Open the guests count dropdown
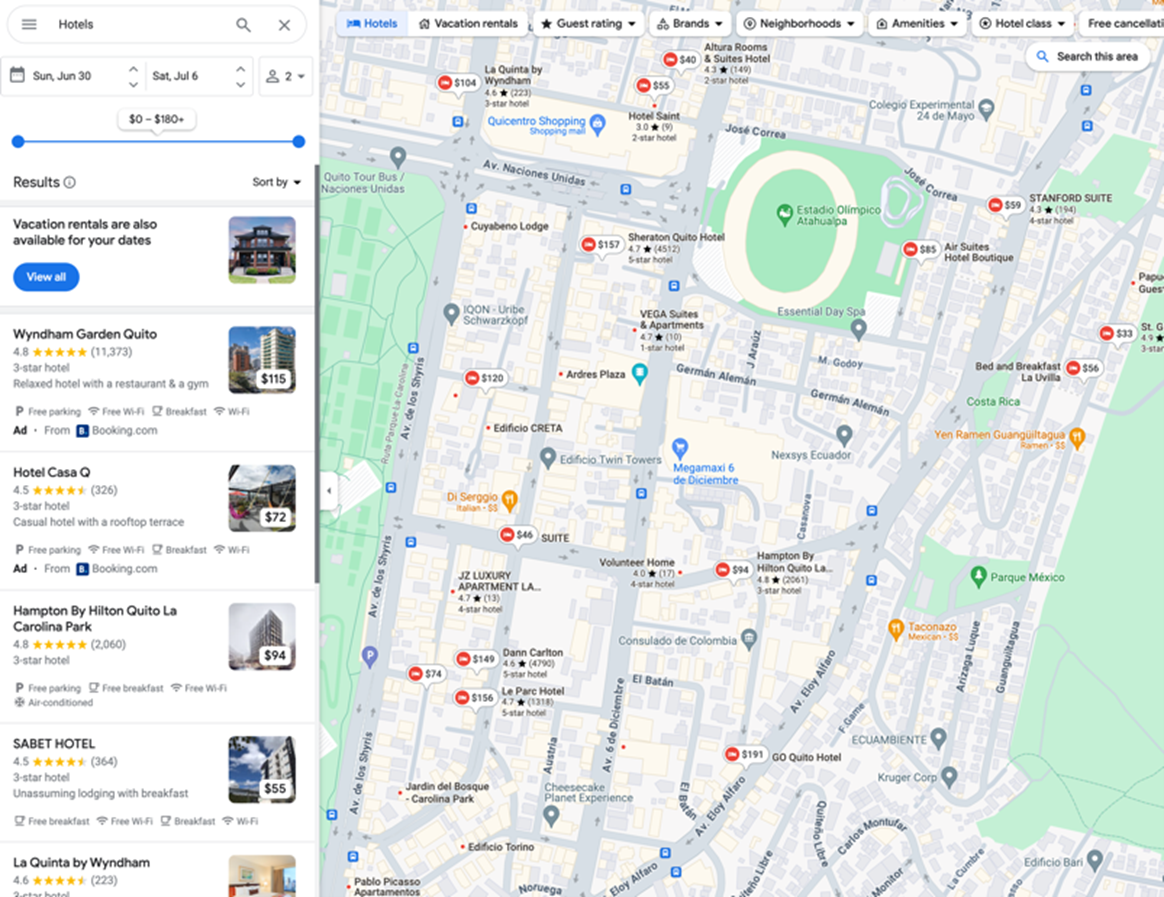1164x897 pixels. pos(285,76)
